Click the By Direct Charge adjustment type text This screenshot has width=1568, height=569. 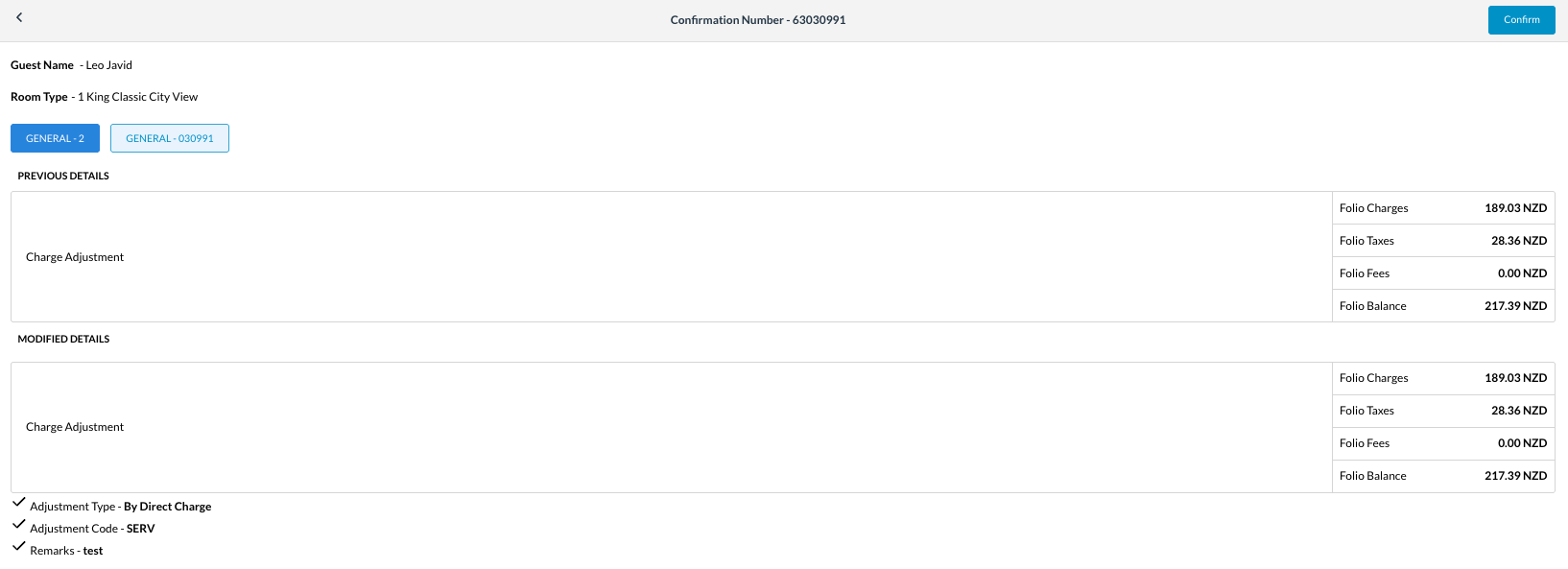(167, 507)
